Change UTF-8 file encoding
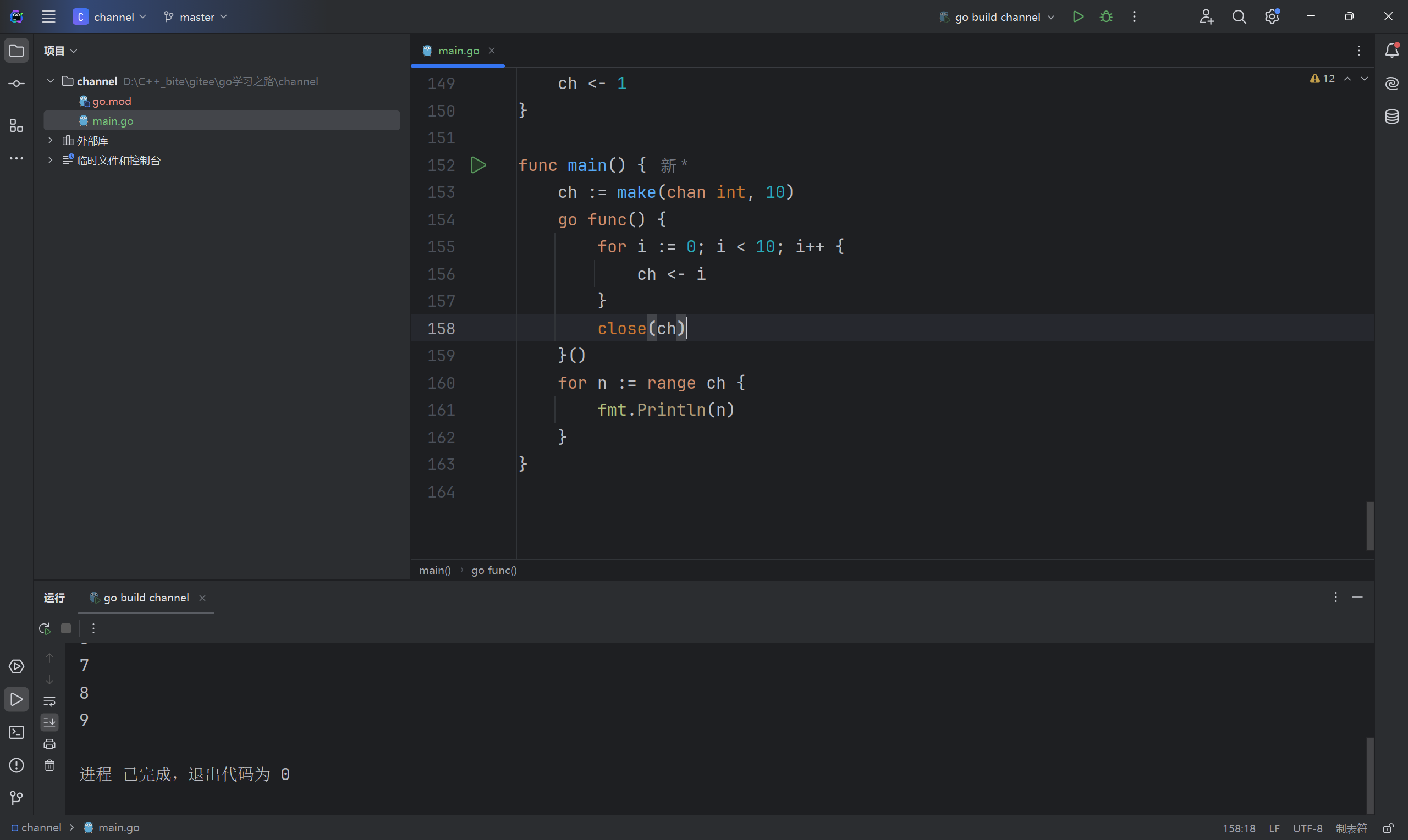The image size is (1408, 840). point(1308,828)
